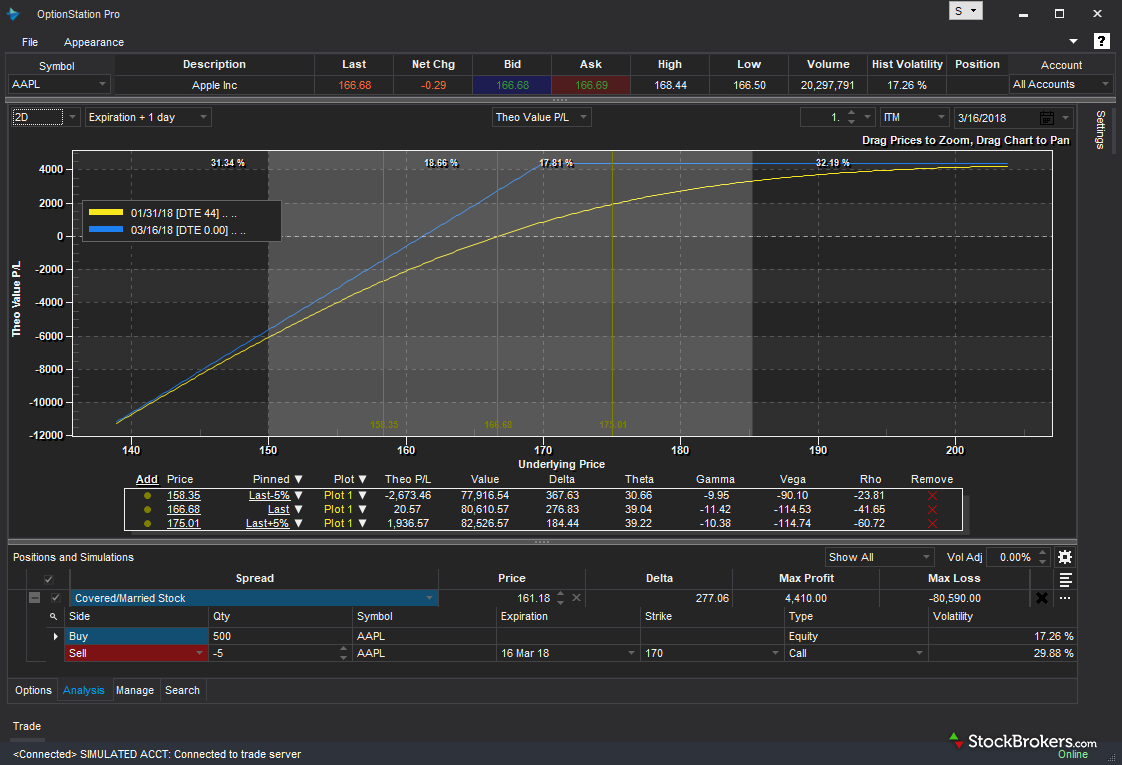Viewport: 1122px width, 765px height.
Task: Toggle the select-all checkbox in spread header
Action: [x=48, y=579]
